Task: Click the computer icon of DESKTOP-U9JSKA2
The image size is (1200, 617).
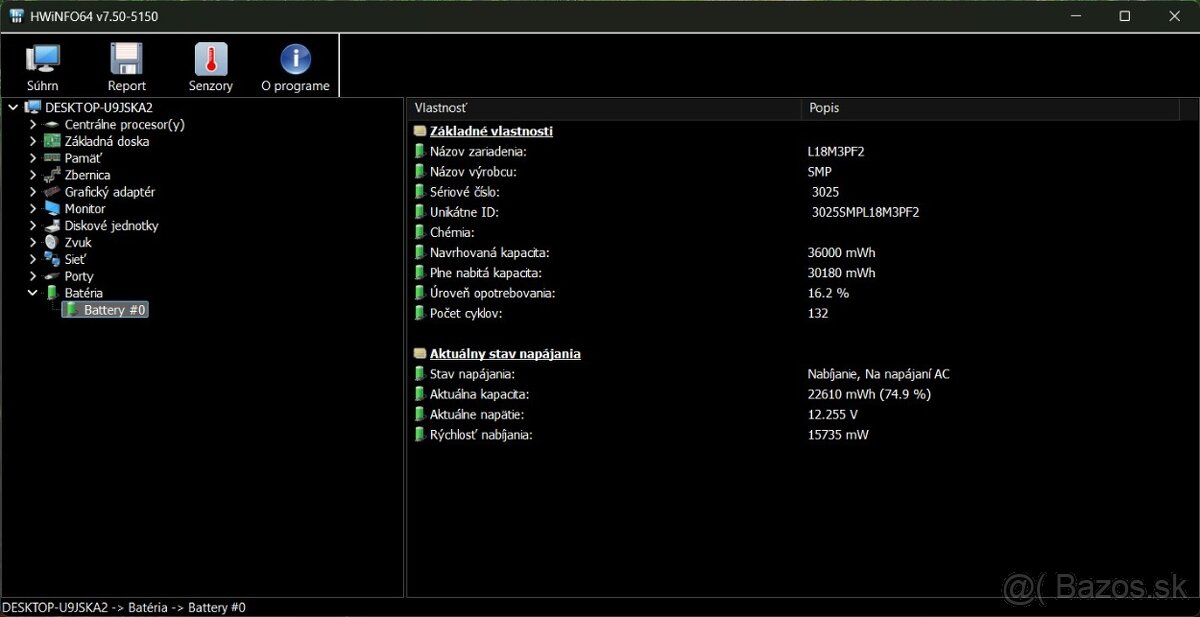Action: click(x=32, y=107)
